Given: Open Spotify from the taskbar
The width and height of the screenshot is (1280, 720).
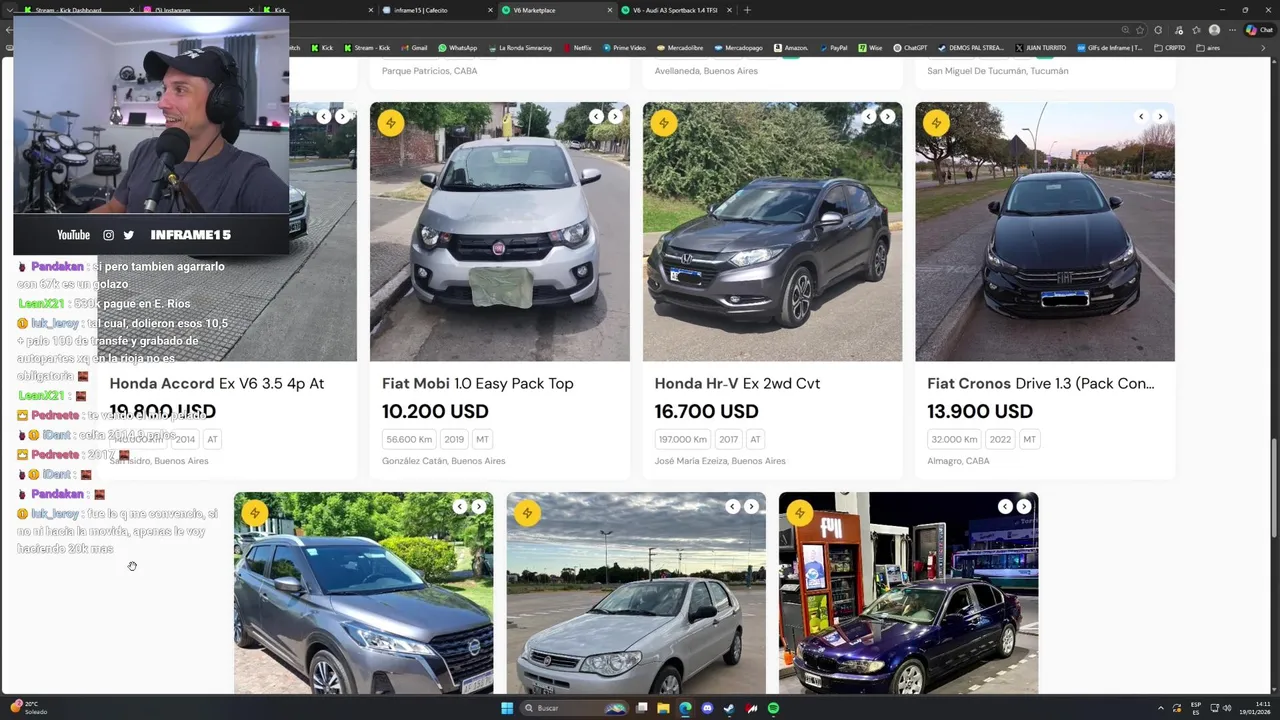Looking at the screenshot, I should [773, 708].
